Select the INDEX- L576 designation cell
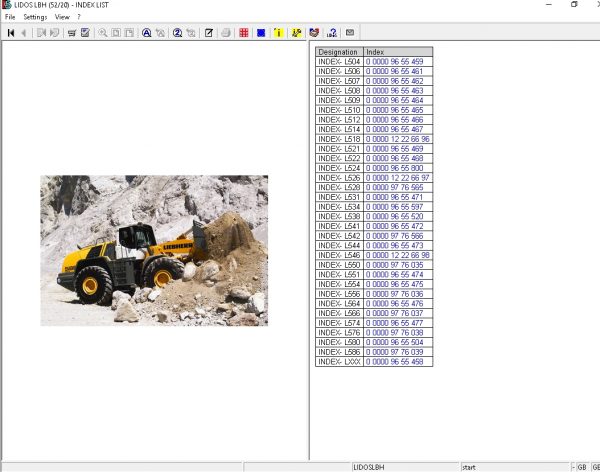This screenshot has width=600, height=472. coord(339,333)
